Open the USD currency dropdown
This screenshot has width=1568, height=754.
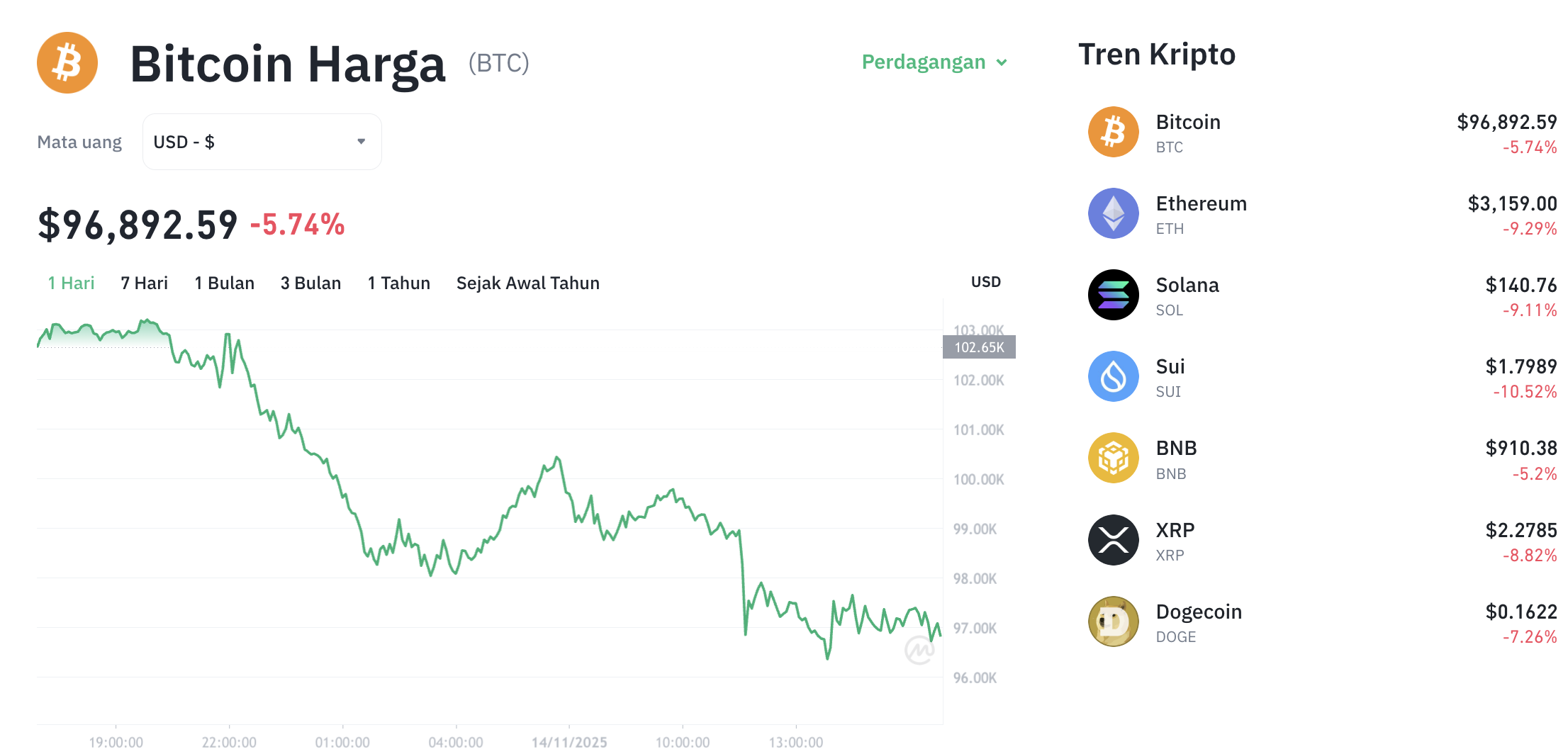click(x=262, y=141)
